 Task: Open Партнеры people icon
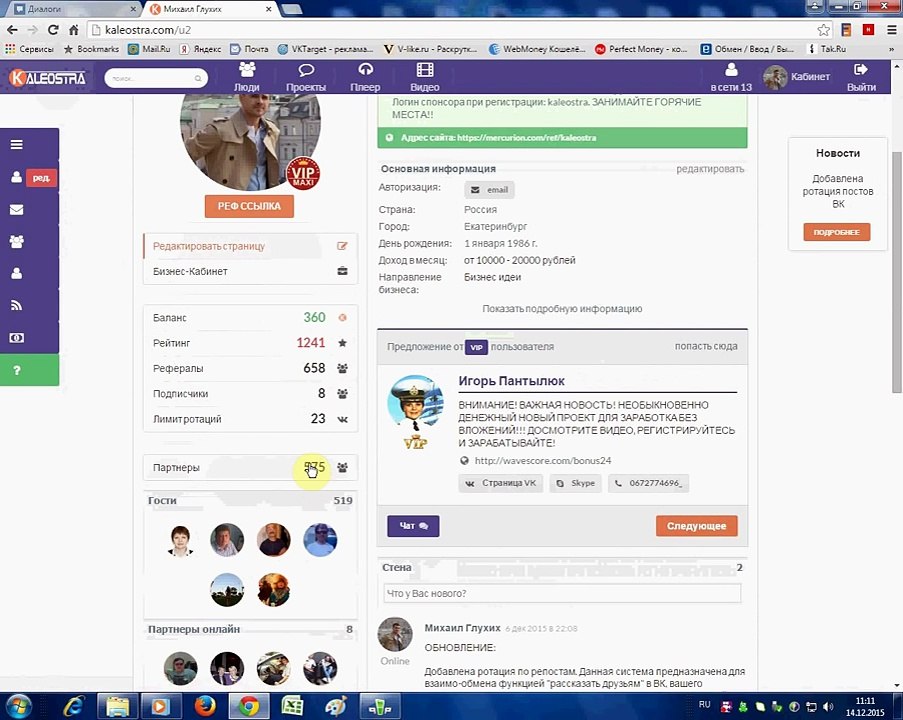(x=342, y=467)
